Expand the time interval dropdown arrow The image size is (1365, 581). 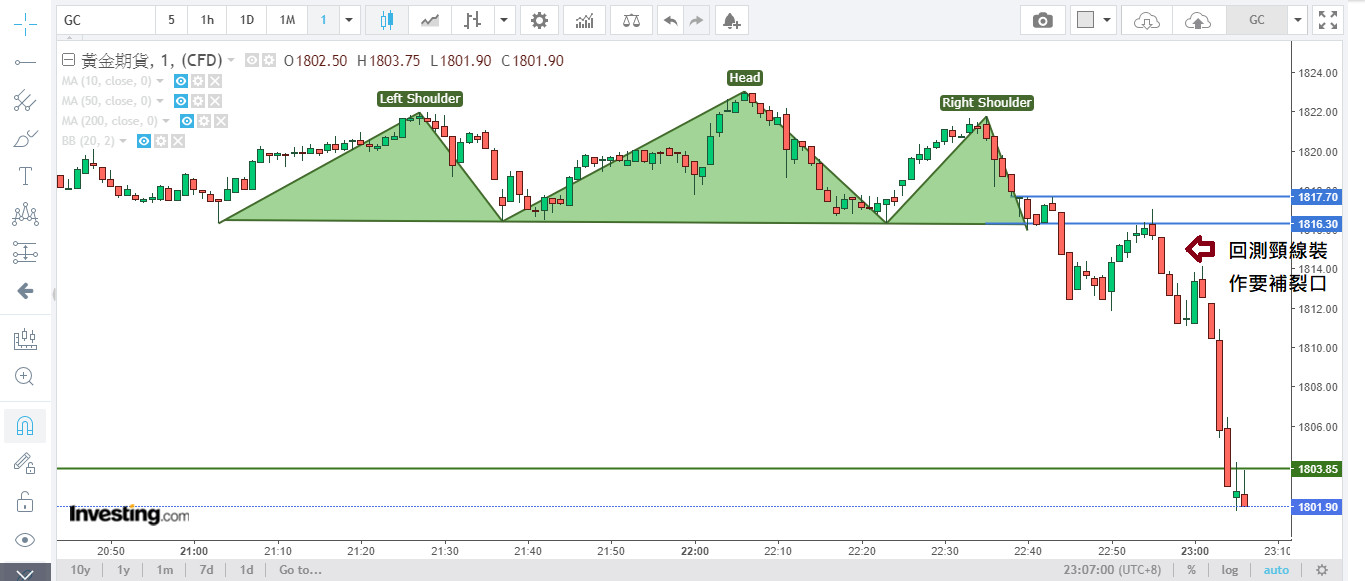coord(348,20)
